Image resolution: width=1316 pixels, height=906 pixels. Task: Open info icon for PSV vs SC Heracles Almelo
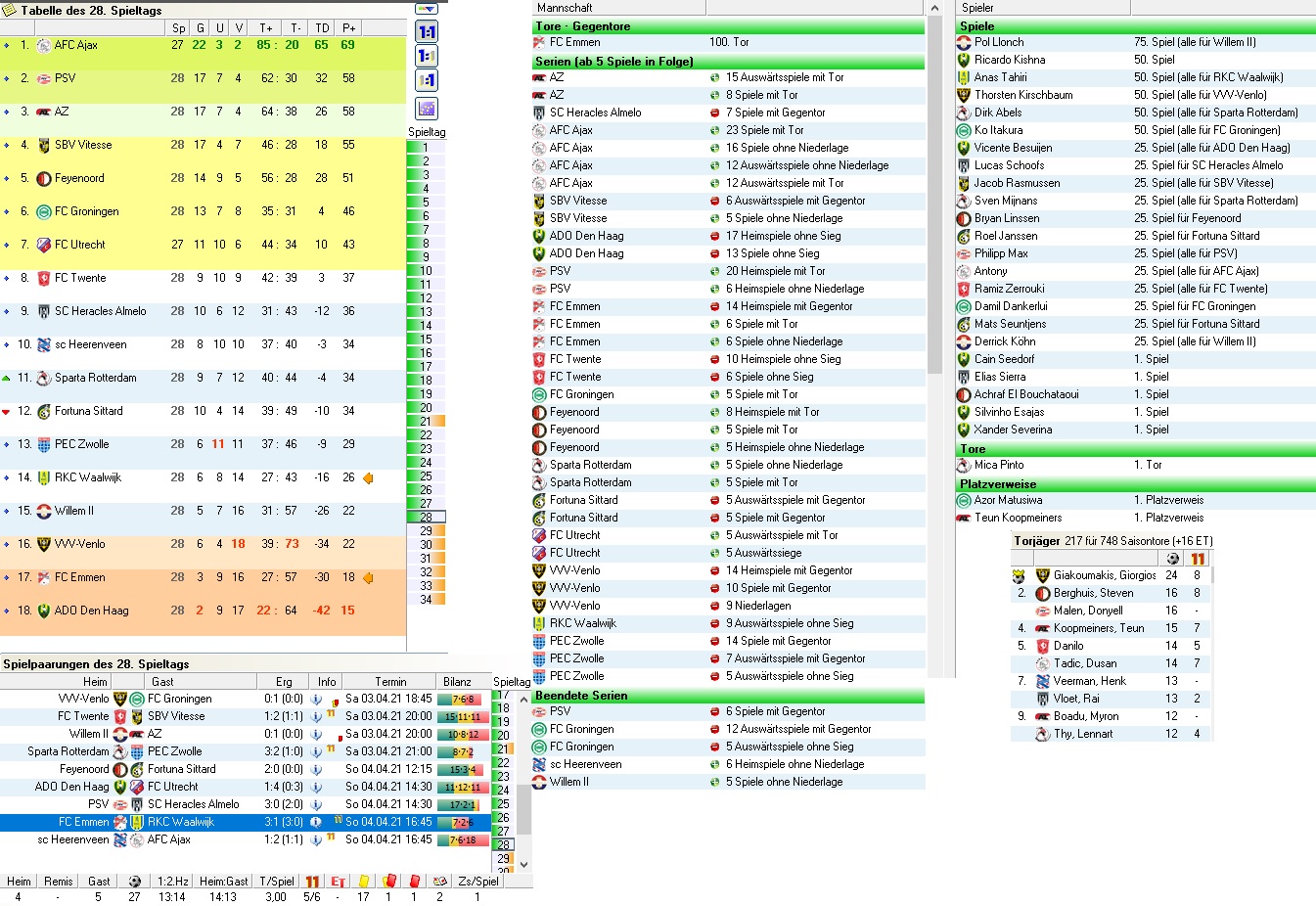(x=316, y=804)
